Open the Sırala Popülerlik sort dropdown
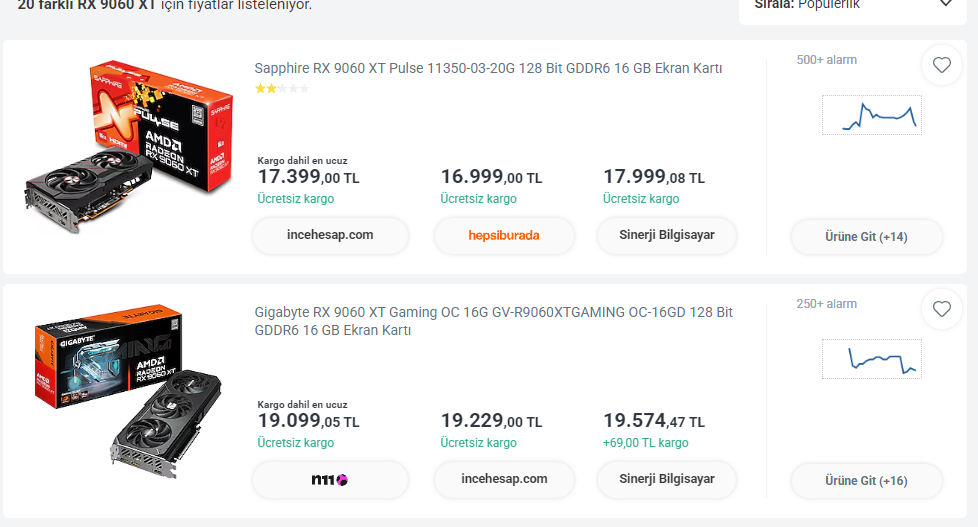 (x=853, y=6)
